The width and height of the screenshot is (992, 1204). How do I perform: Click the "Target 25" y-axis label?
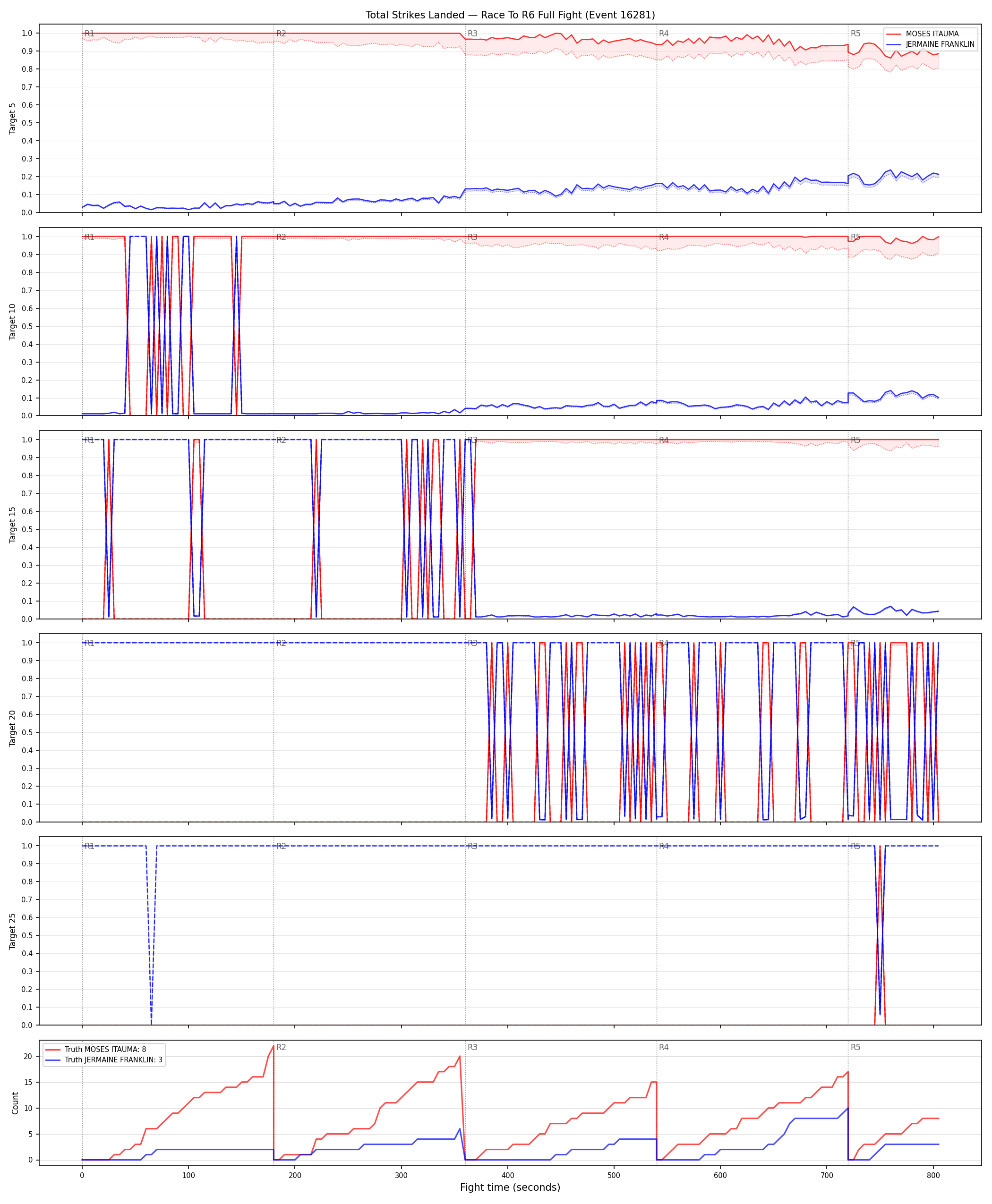click(x=13, y=931)
